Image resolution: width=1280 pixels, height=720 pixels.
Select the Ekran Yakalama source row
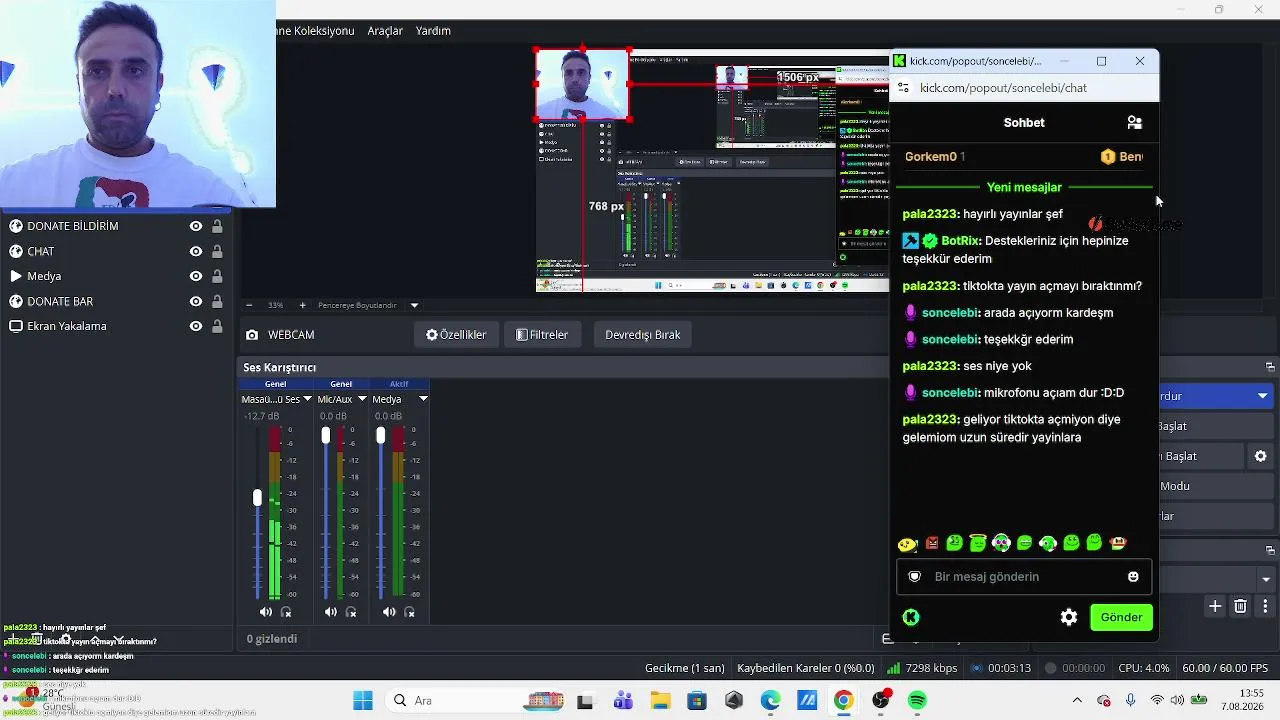coord(116,326)
